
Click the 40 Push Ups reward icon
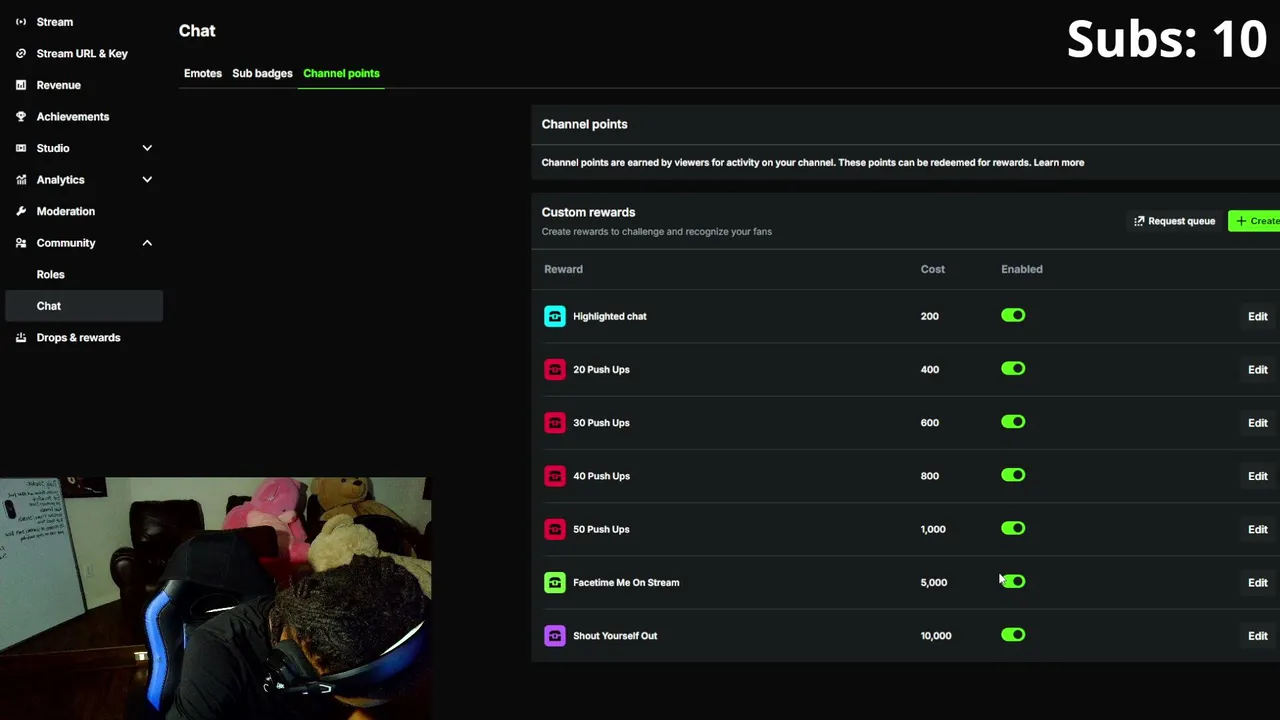(555, 476)
